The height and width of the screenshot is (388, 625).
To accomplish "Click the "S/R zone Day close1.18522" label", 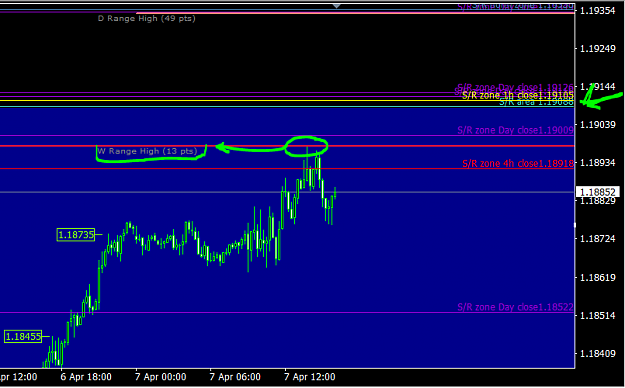I will [515, 307].
